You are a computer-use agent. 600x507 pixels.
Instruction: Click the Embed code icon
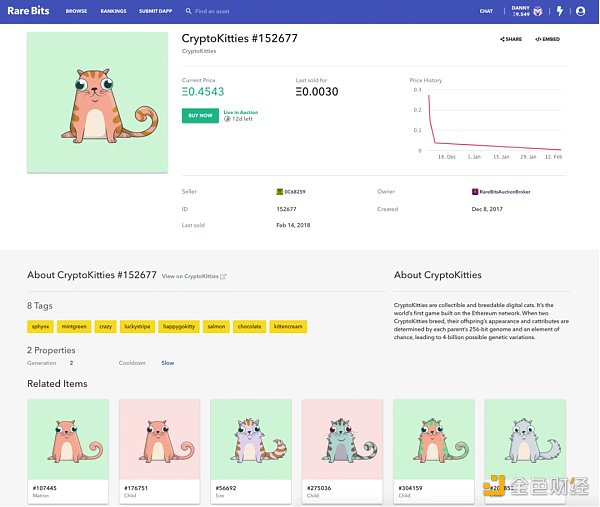click(547, 39)
